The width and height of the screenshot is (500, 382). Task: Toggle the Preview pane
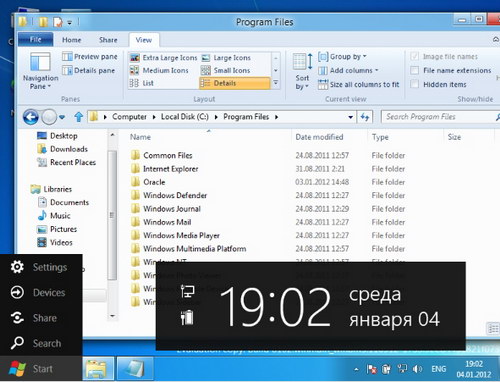click(x=90, y=57)
